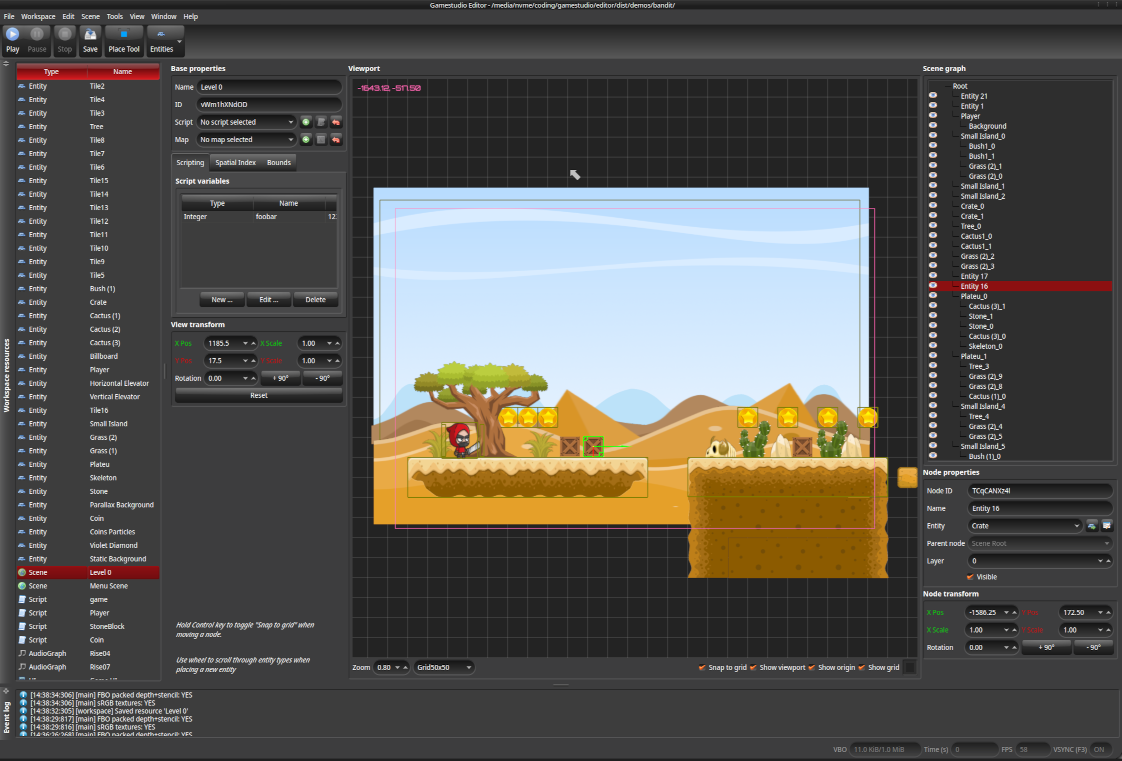Toggle visibility eye for Crate_0
Image resolution: width=1122 pixels, height=761 pixels.
[932, 206]
